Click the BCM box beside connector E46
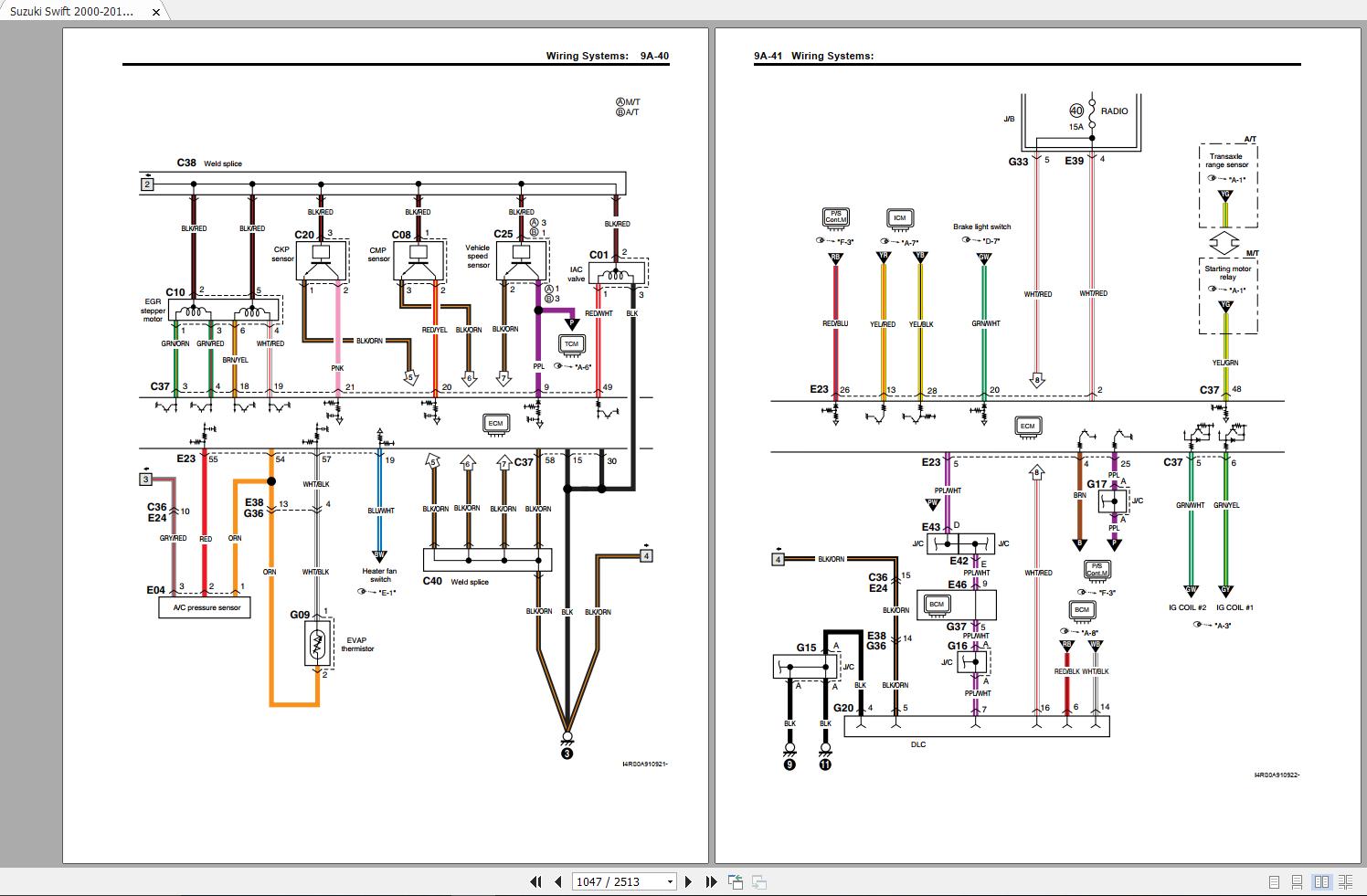The image size is (1367, 896). click(x=937, y=604)
